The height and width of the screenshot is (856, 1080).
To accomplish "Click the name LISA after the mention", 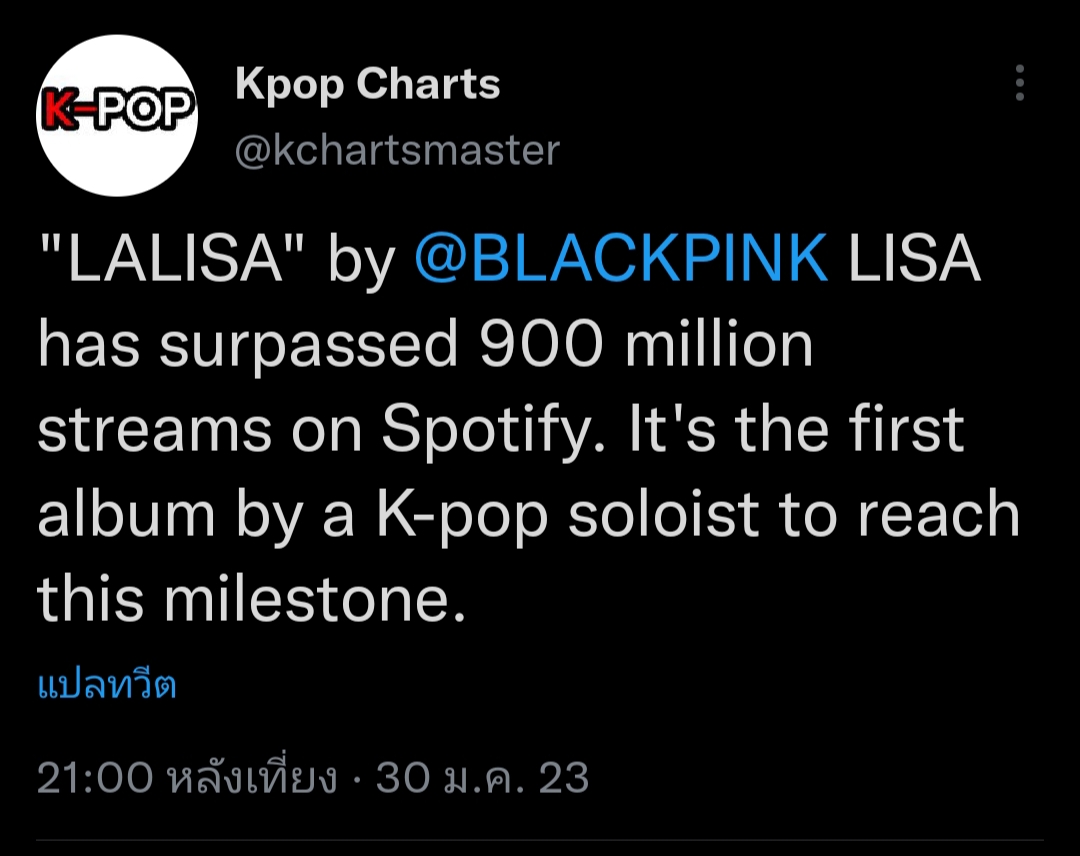I will pos(913,259).
